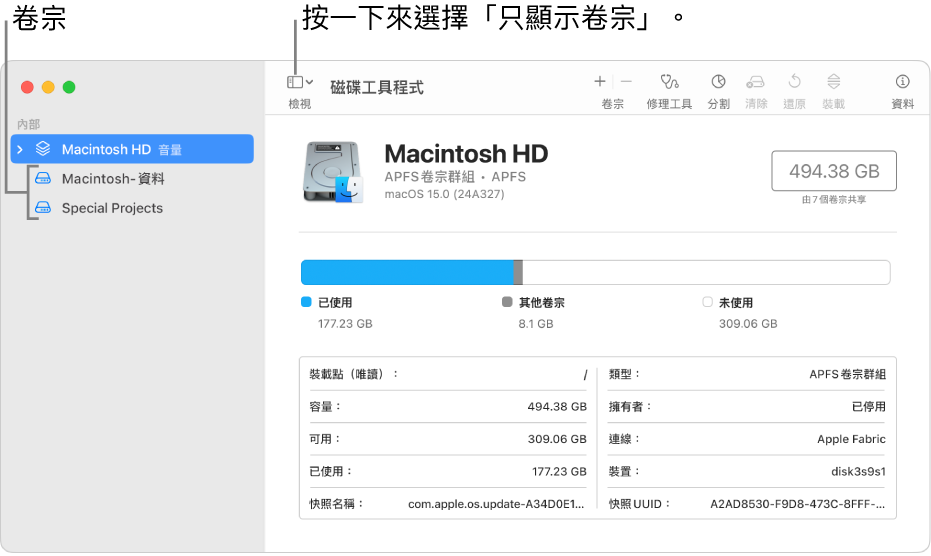Click the 可用 value 309.06 GB
931x556 pixels.
tap(557, 439)
